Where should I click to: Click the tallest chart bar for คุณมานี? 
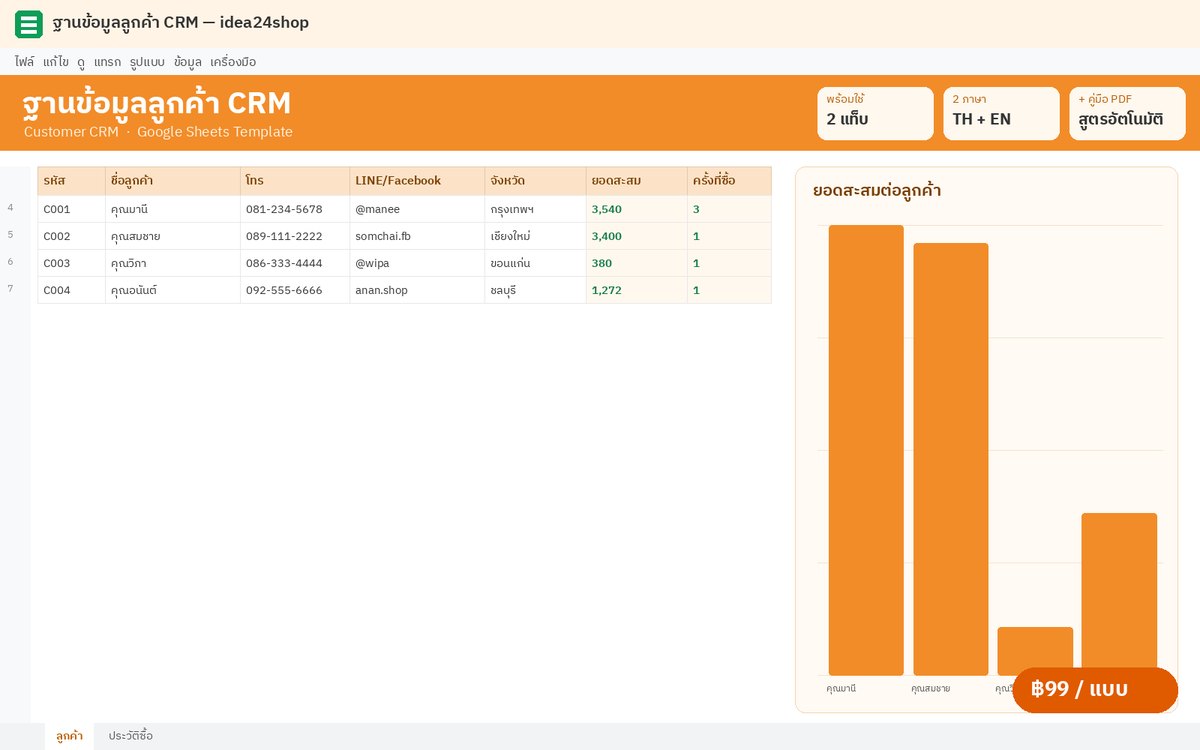(866, 450)
